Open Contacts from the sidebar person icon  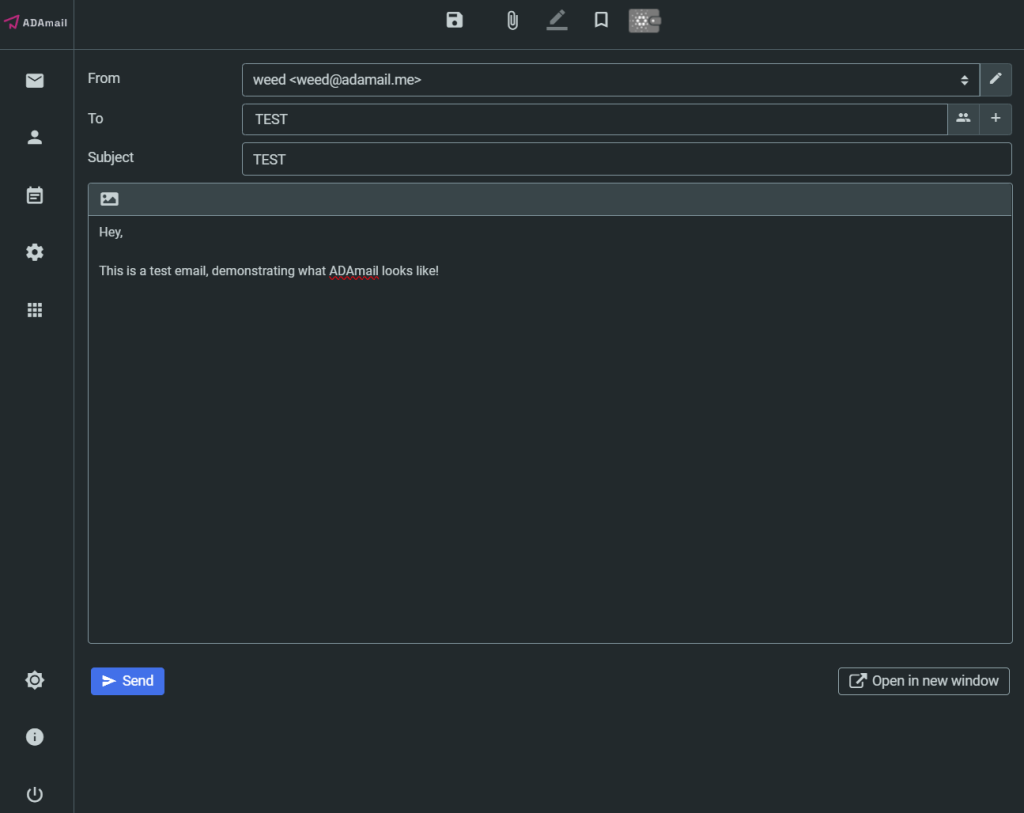coord(35,137)
